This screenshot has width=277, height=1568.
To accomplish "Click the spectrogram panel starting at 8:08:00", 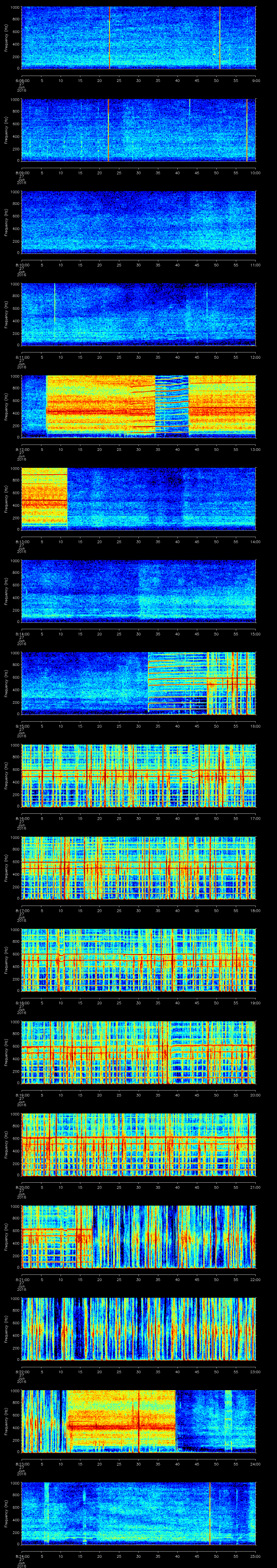I will coord(139,38).
